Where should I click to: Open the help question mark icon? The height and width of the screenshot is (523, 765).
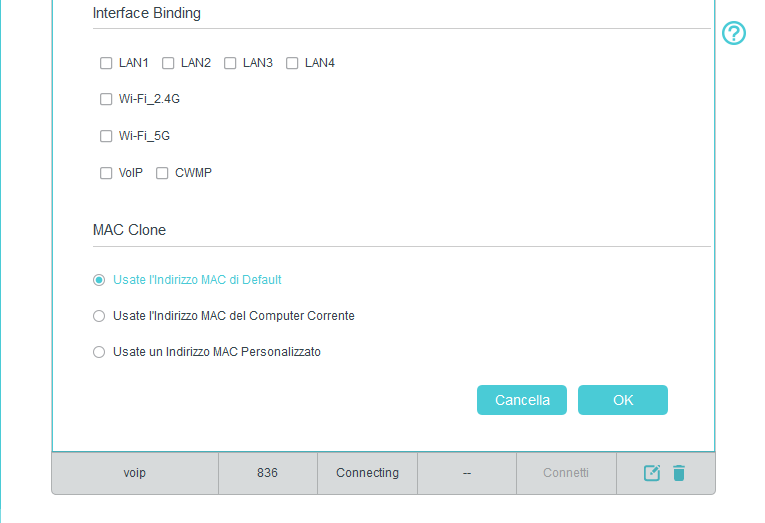734,33
